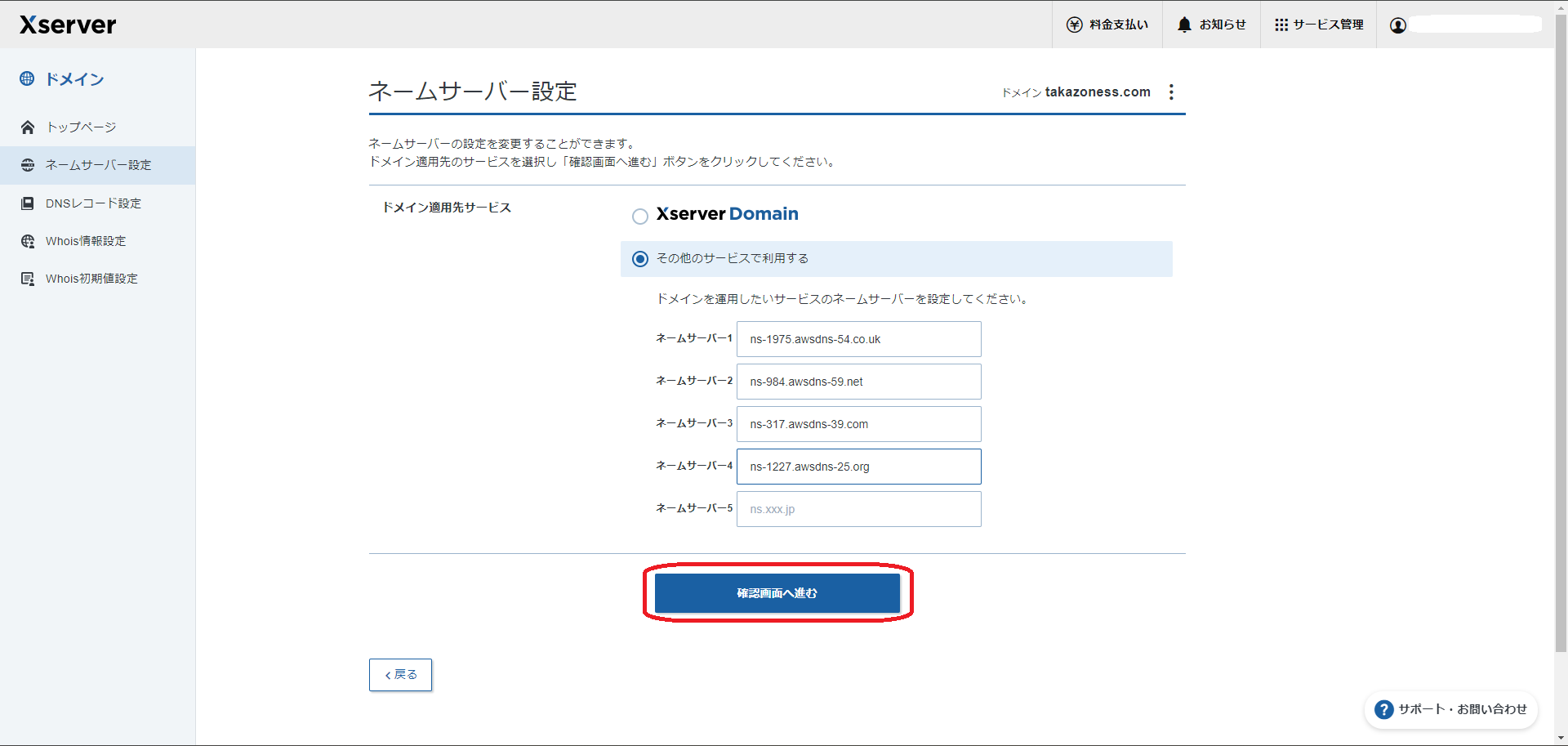
Task: Click the takazoness.com domain name text
Action: click(1098, 92)
